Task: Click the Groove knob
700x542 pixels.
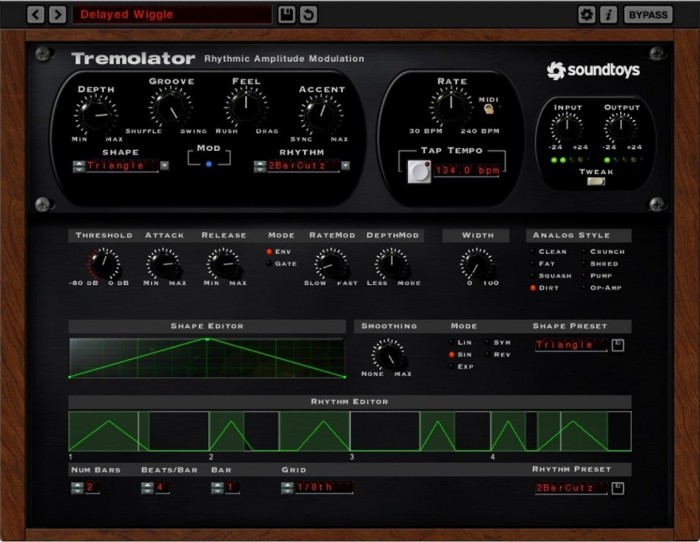Action: point(171,107)
